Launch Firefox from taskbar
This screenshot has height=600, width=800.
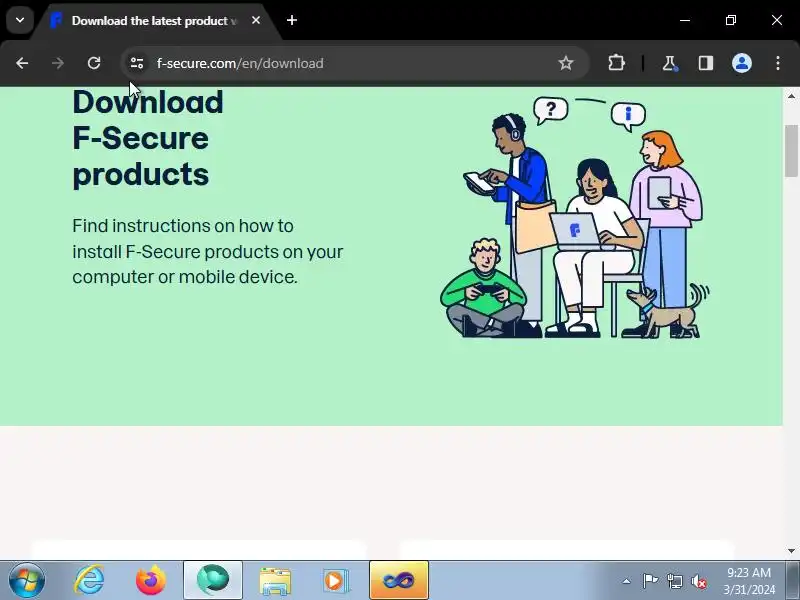coord(151,581)
